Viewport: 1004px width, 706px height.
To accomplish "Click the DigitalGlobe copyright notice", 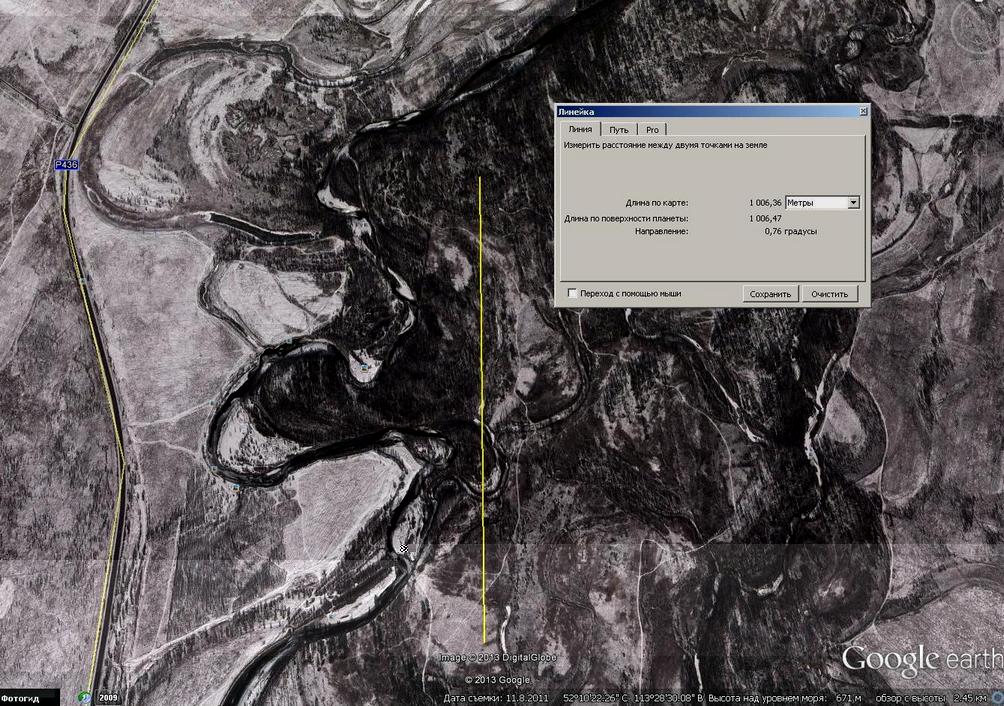I will coord(498,657).
